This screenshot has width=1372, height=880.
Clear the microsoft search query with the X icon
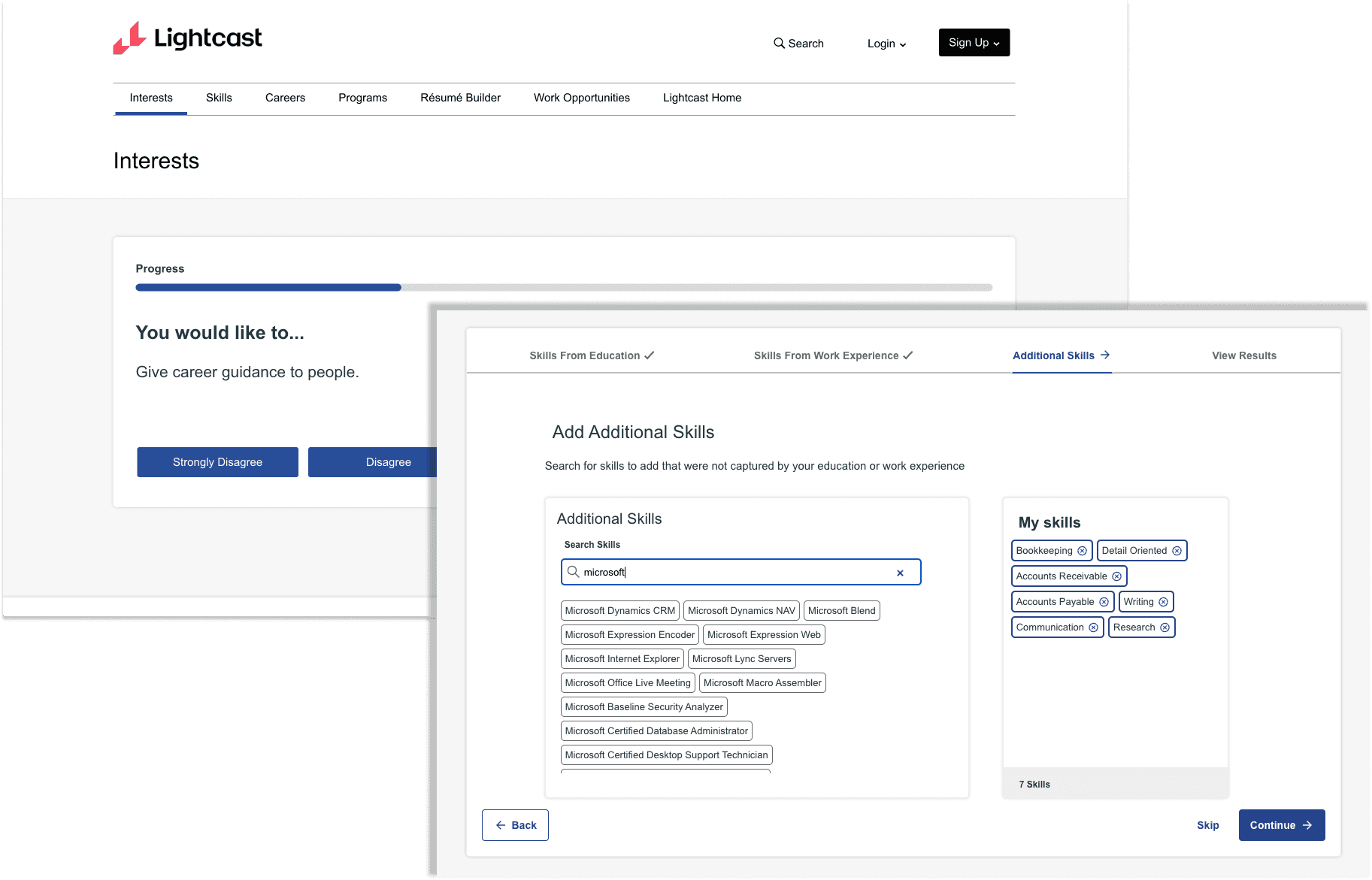(899, 572)
